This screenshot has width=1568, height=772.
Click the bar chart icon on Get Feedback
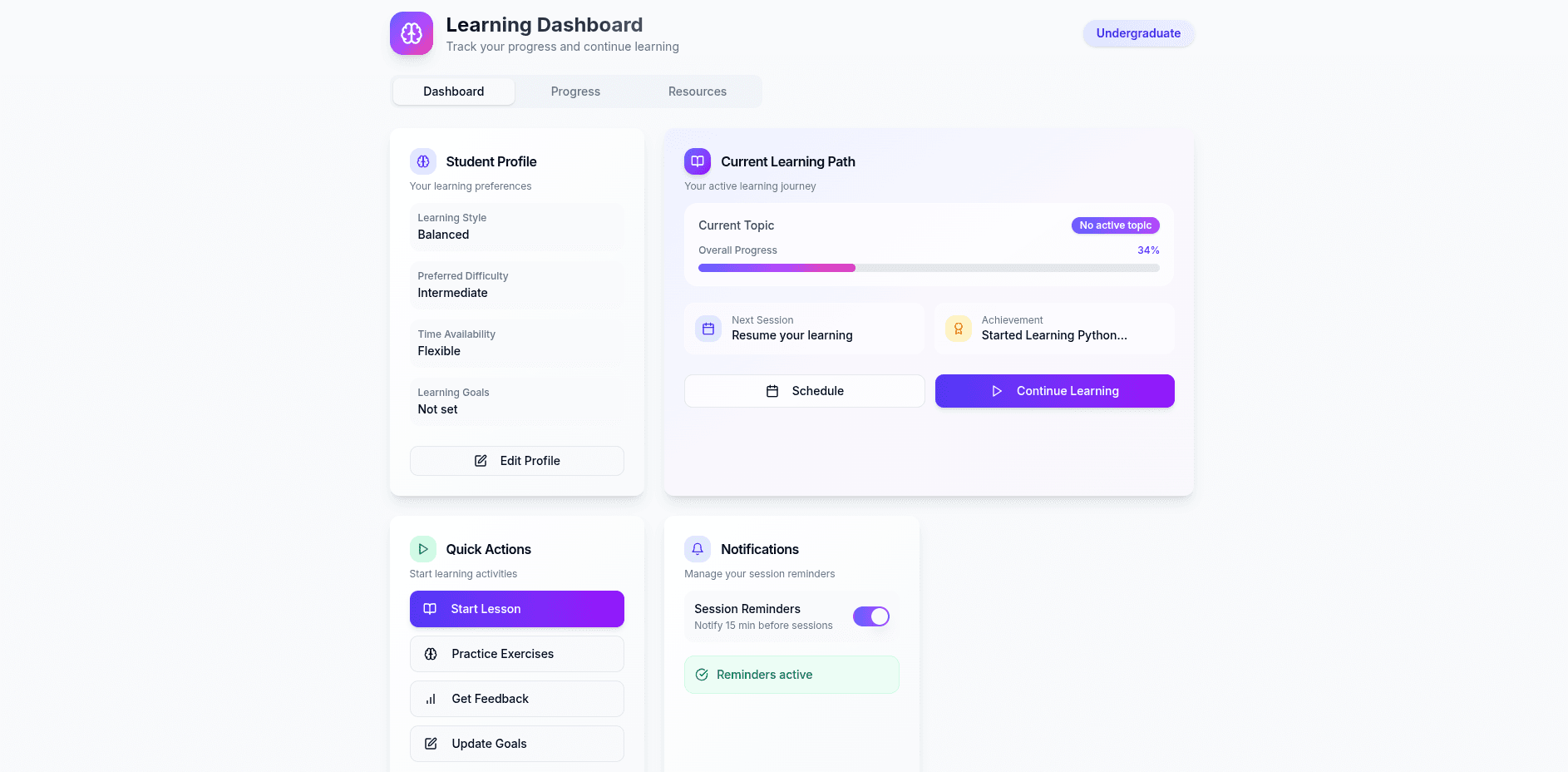click(430, 699)
